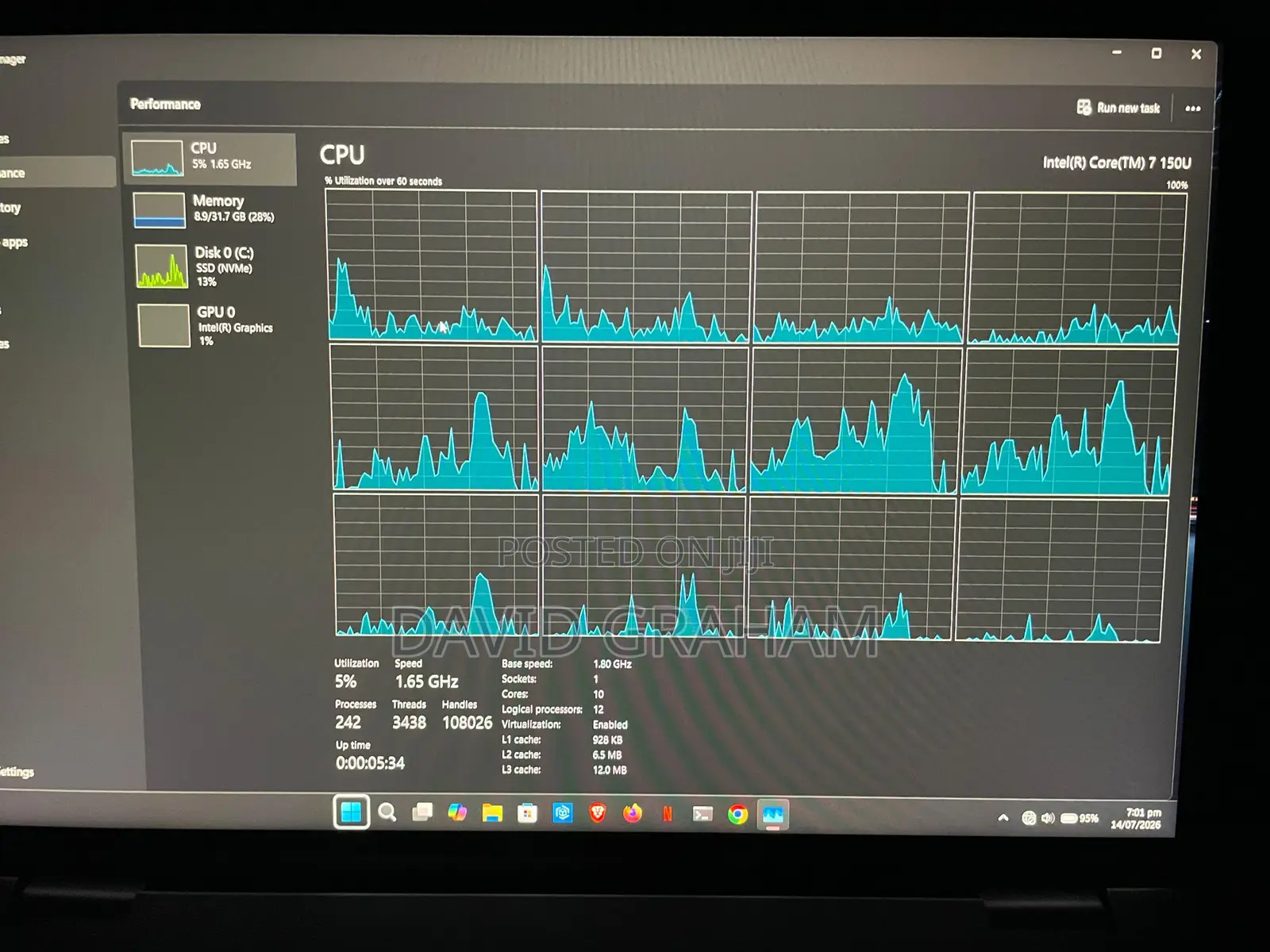This screenshot has height=952, width=1270.
Task: Click the Run new task button
Action: pyautogui.click(x=1118, y=107)
